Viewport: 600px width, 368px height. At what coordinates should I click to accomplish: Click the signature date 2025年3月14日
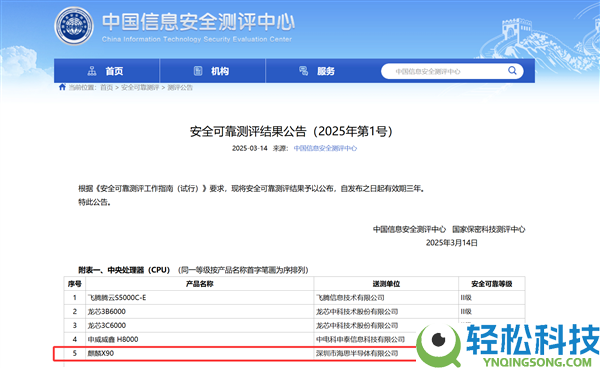tap(452, 243)
